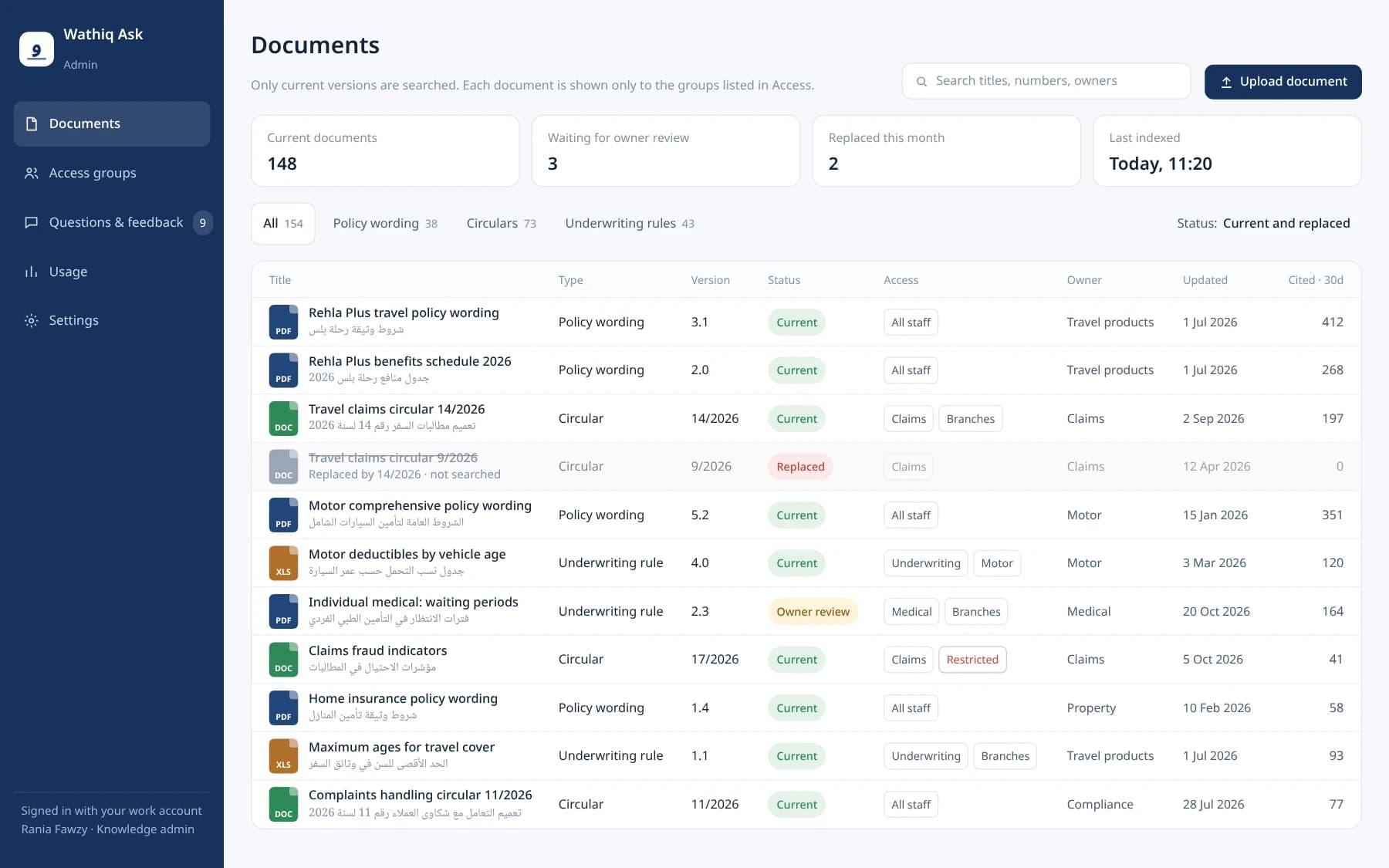This screenshot has width=1389, height=868.
Task: Click the PDF icon for Rehla Plus travel policy wording
Action: pos(283,322)
